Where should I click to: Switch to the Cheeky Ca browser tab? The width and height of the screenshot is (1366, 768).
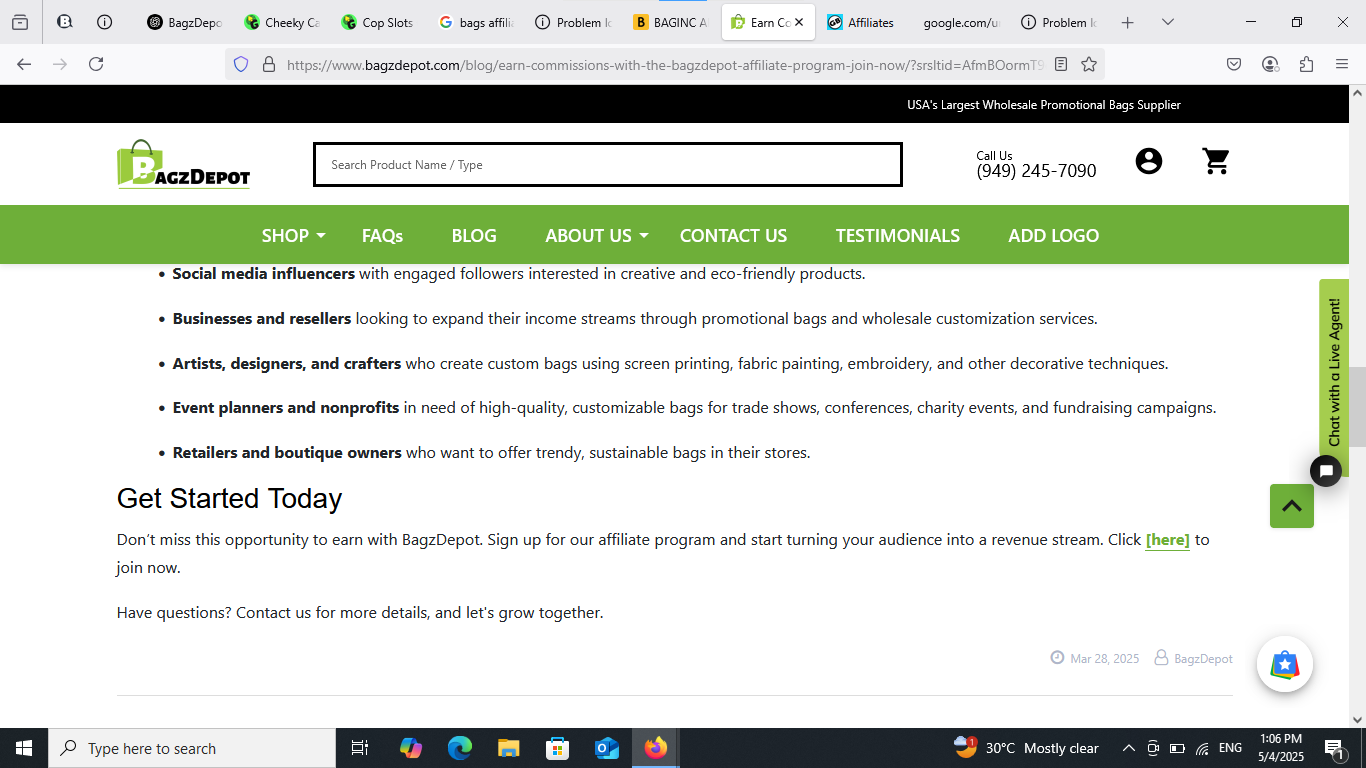pyautogui.click(x=282, y=22)
